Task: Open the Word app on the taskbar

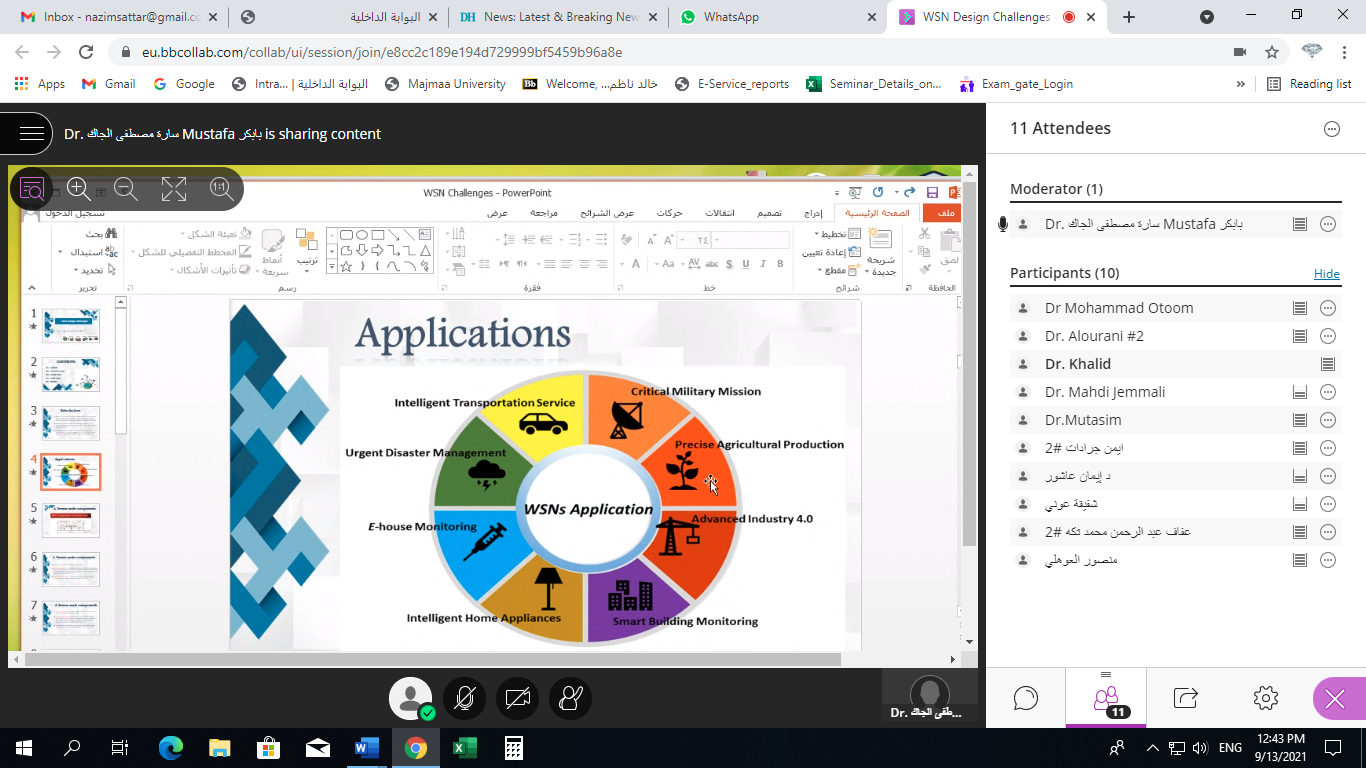Action: (366, 747)
